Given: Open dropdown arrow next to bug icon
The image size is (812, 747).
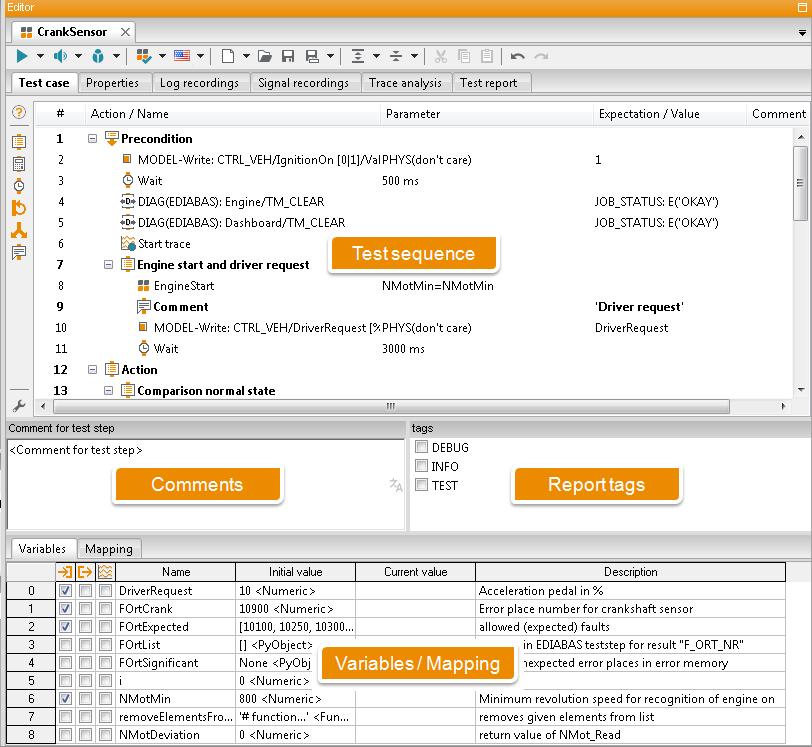Looking at the screenshot, I should [x=117, y=56].
